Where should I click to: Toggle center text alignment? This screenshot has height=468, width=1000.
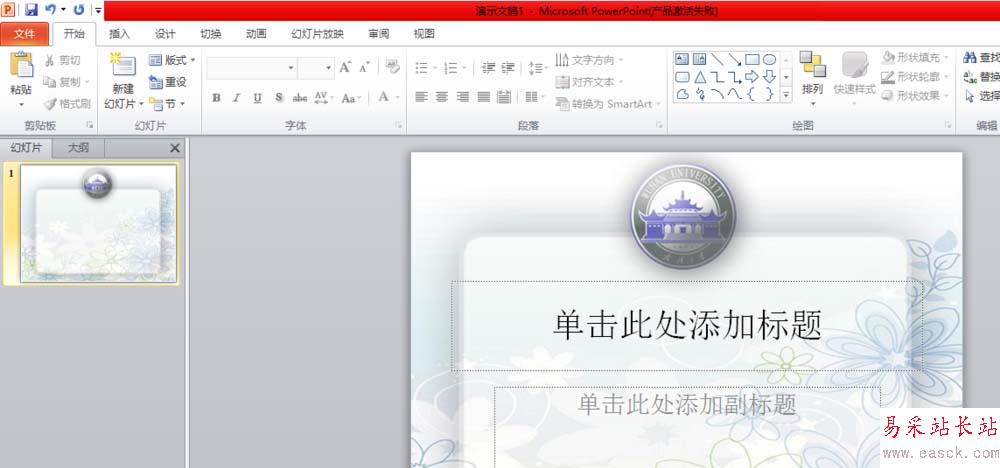(442, 97)
